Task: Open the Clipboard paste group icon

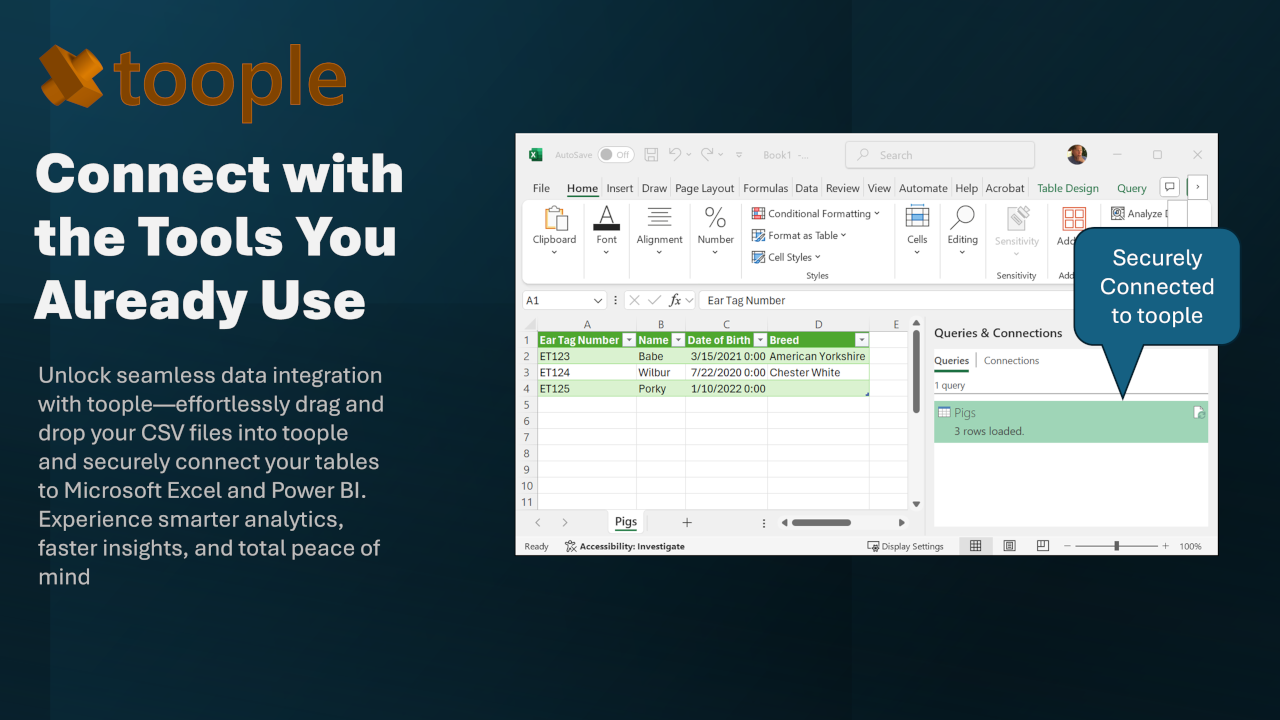Action: [x=554, y=219]
